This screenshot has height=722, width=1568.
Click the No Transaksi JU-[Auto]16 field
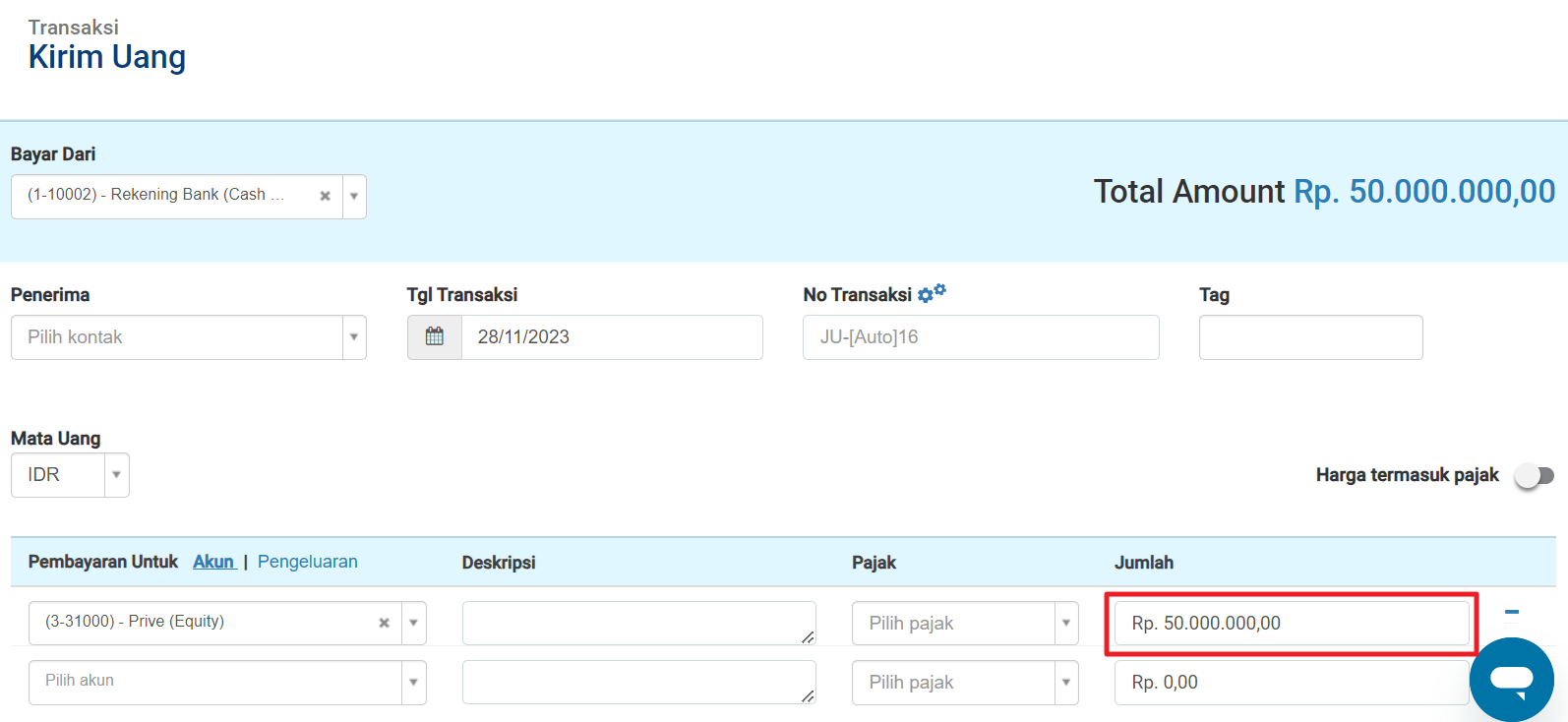(x=981, y=337)
